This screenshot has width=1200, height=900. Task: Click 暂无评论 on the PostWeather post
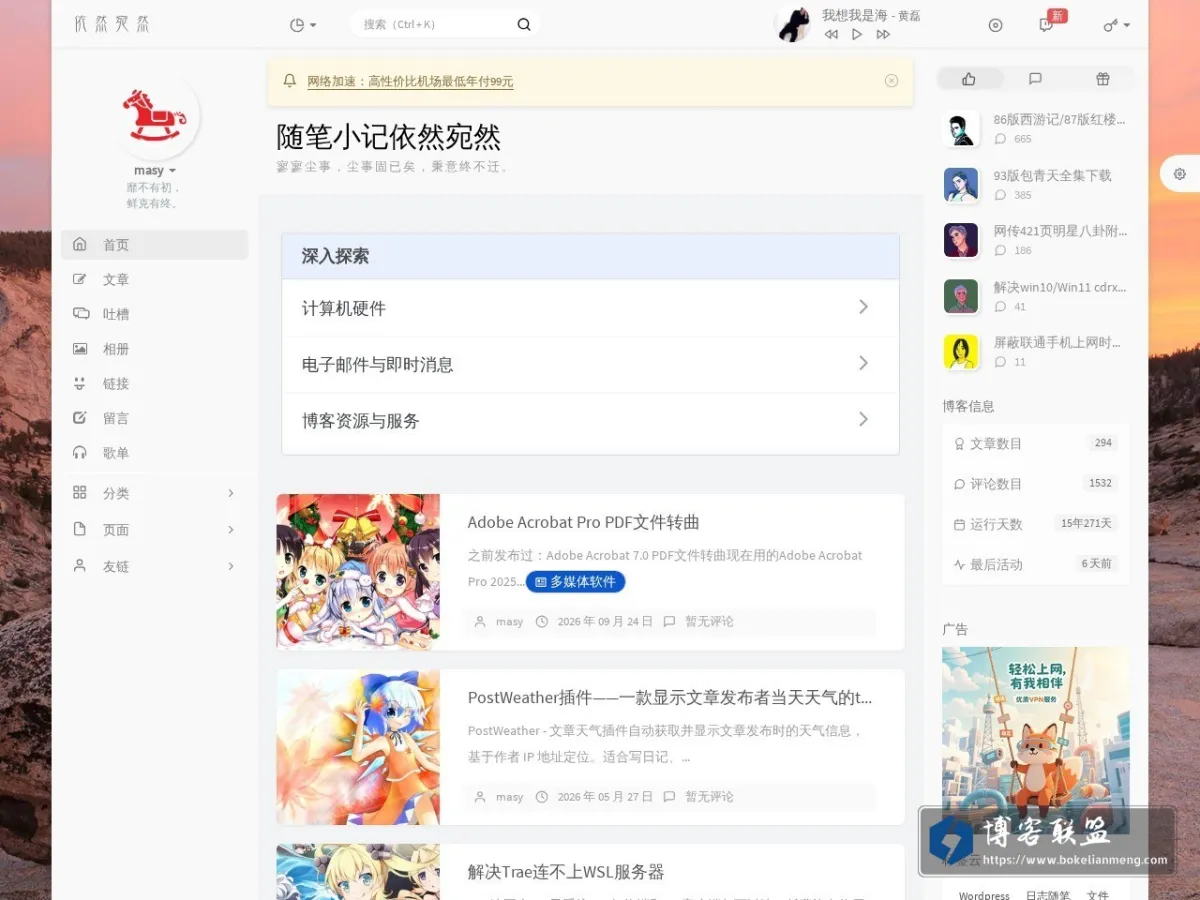click(709, 797)
